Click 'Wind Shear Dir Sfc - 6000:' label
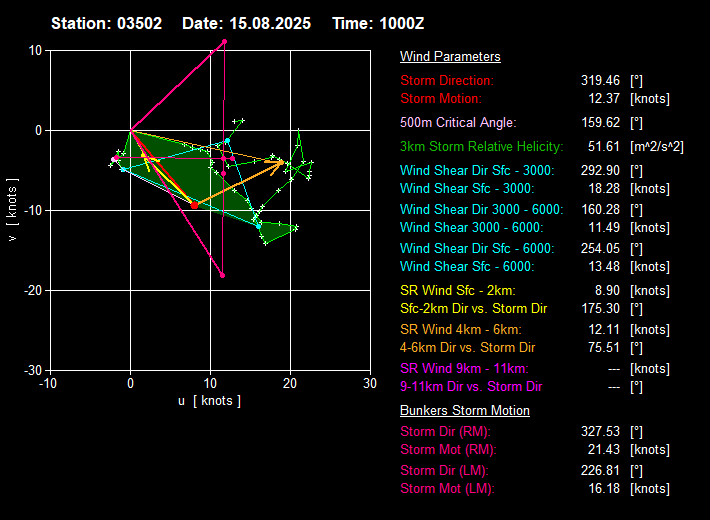 point(477,249)
